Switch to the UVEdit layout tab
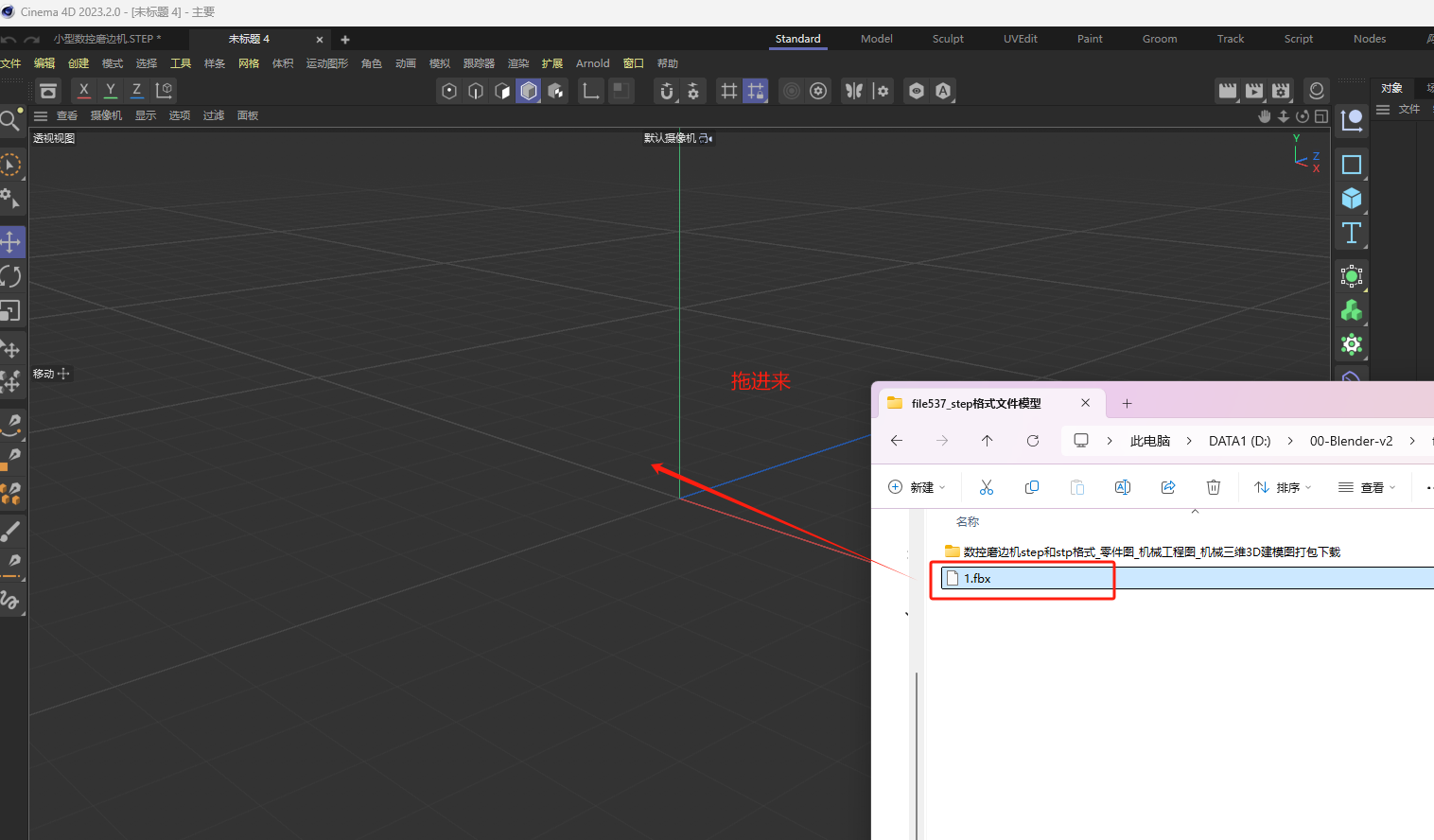 (x=1021, y=39)
